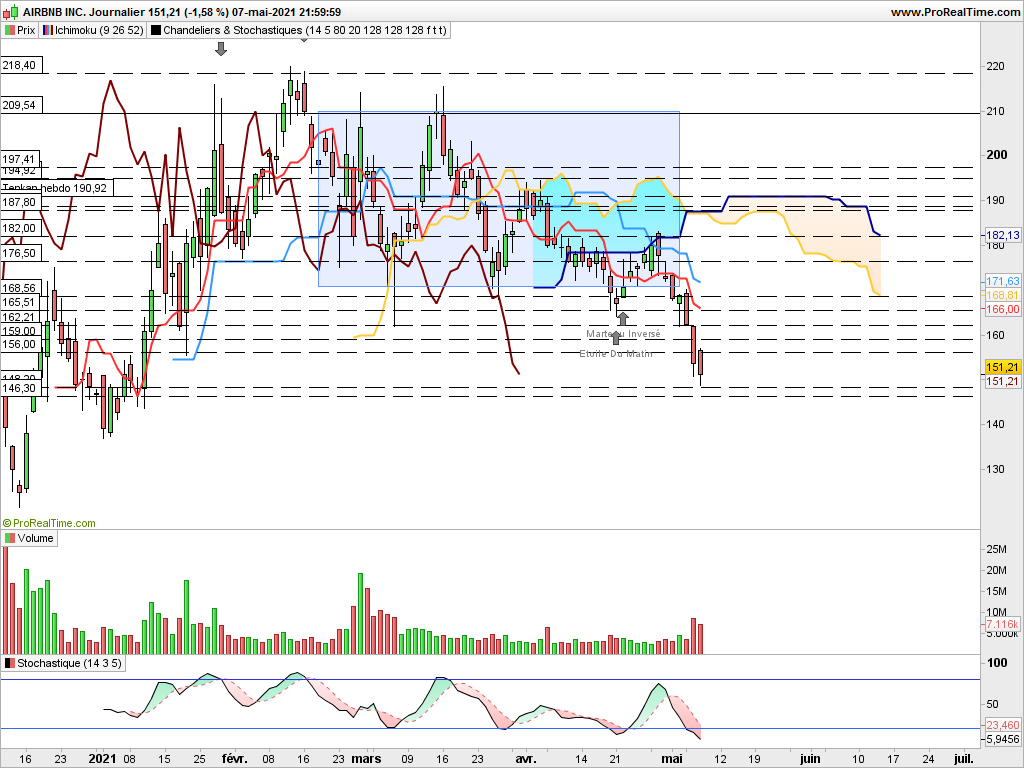Click the 218,40 horizontal level label
This screenshot has height=768, width=1024.
[x=20, y=65]
